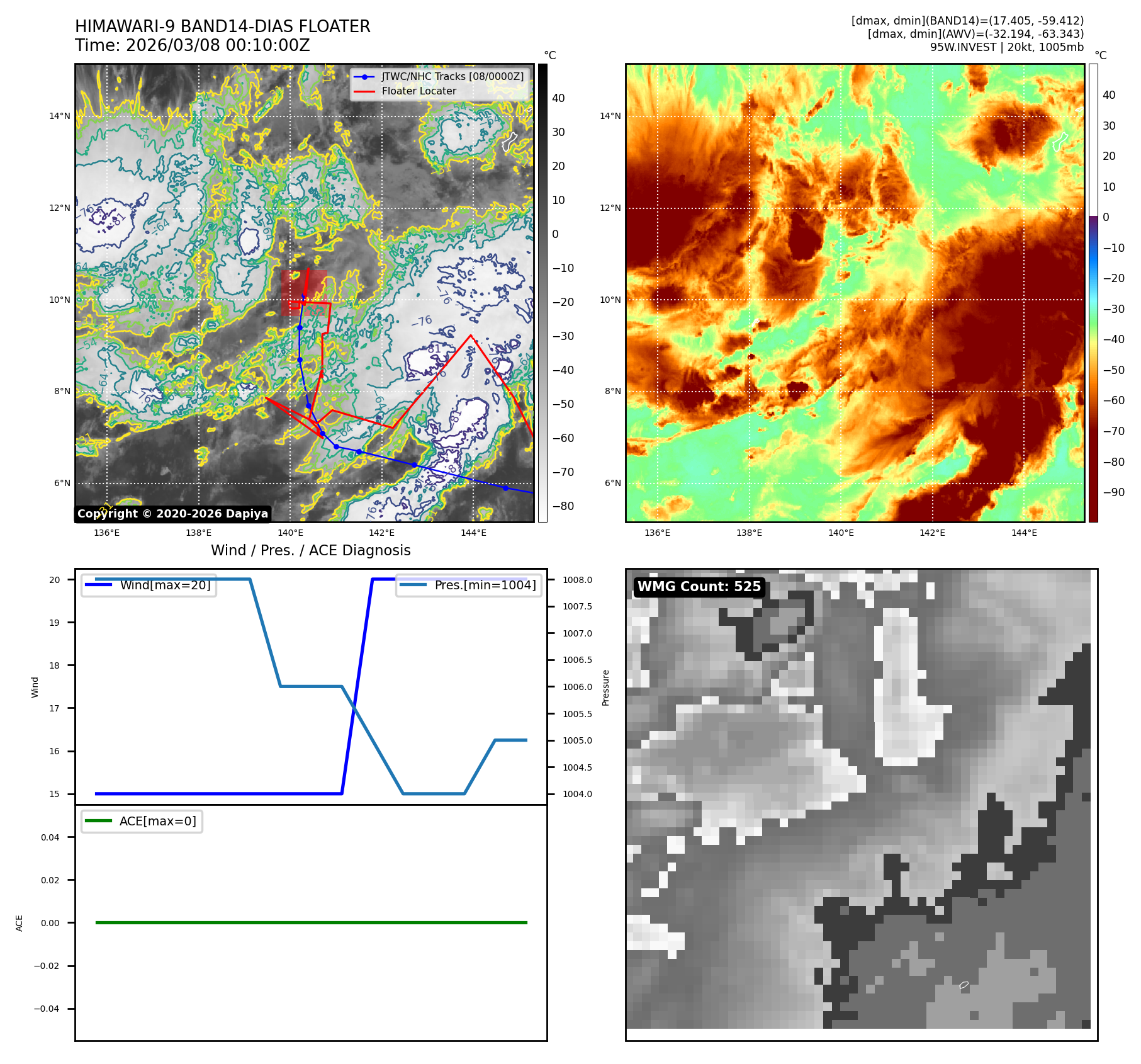The image size is (1141, 1064).
Task: Click the Pres. legend line sample
Action: [x=413, y=585]
